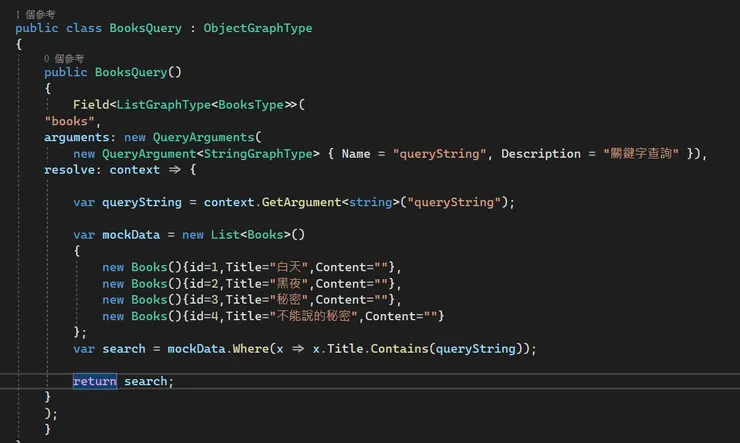Click the "不能說的秘密" title string
This screenshot has height=443, width=740.
coord(313,316)
